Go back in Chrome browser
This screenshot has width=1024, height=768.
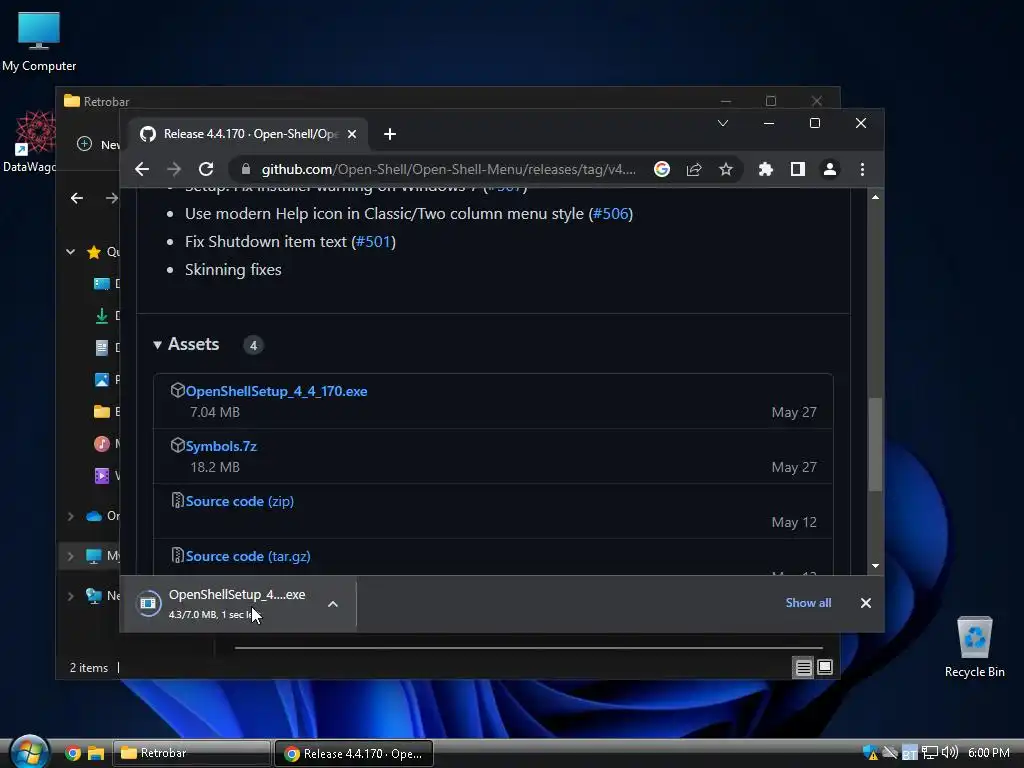click(x=142, y=169)
